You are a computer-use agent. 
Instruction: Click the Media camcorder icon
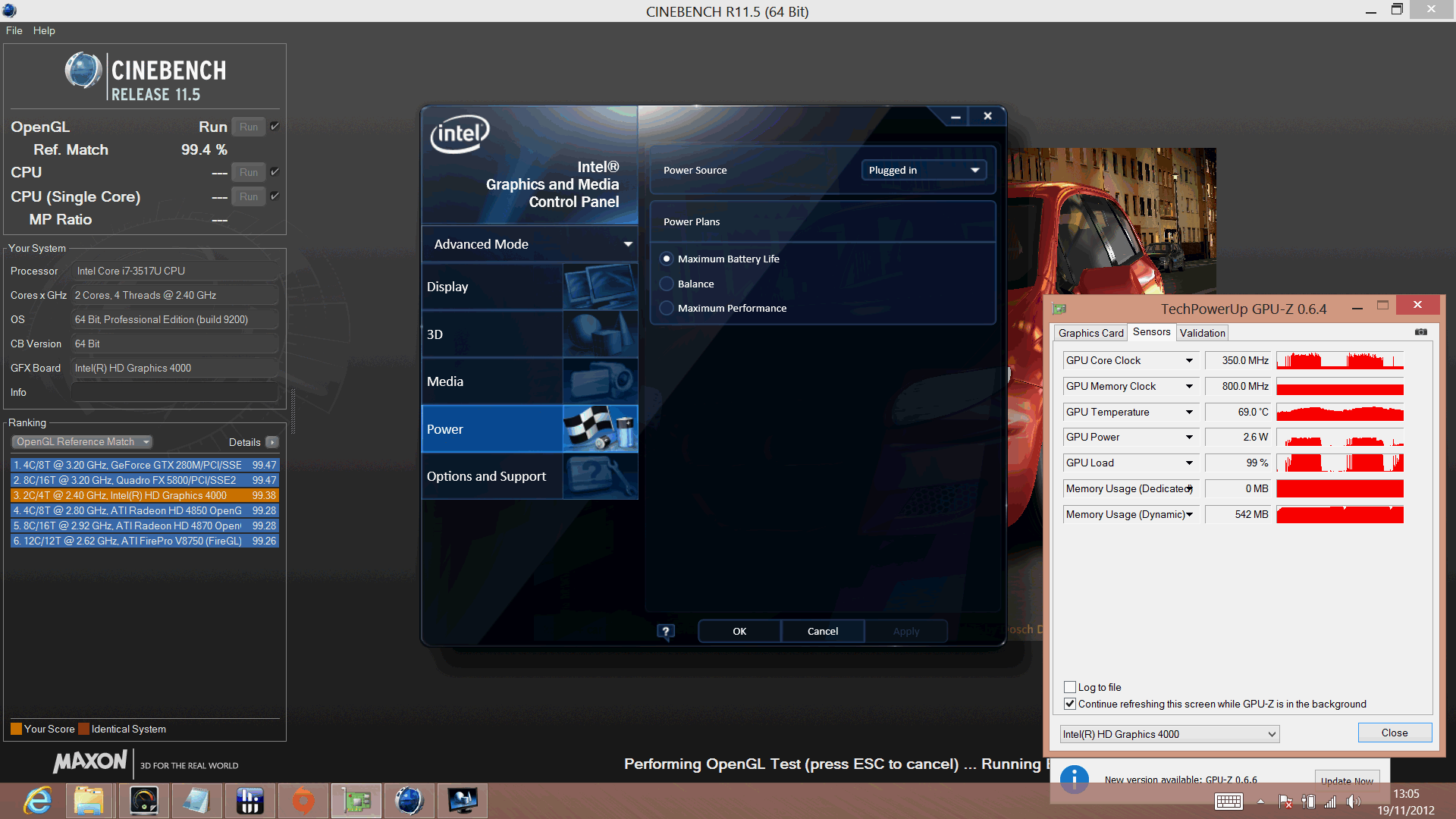click(600, 381)
